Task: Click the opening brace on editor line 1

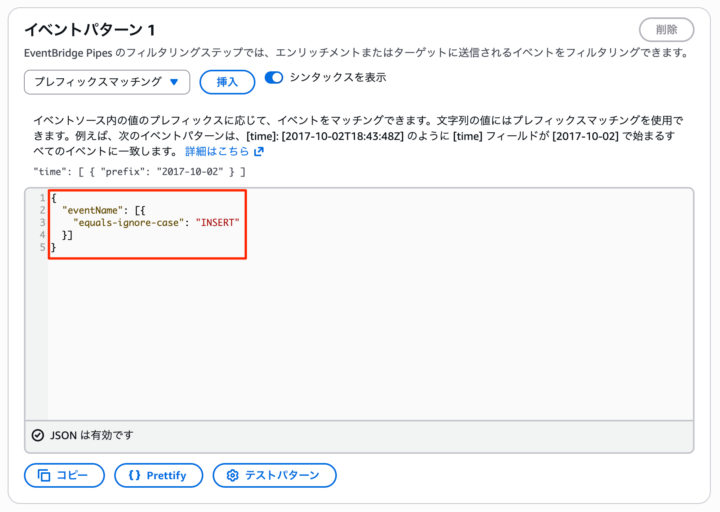Action: click(x=53, y=197)
